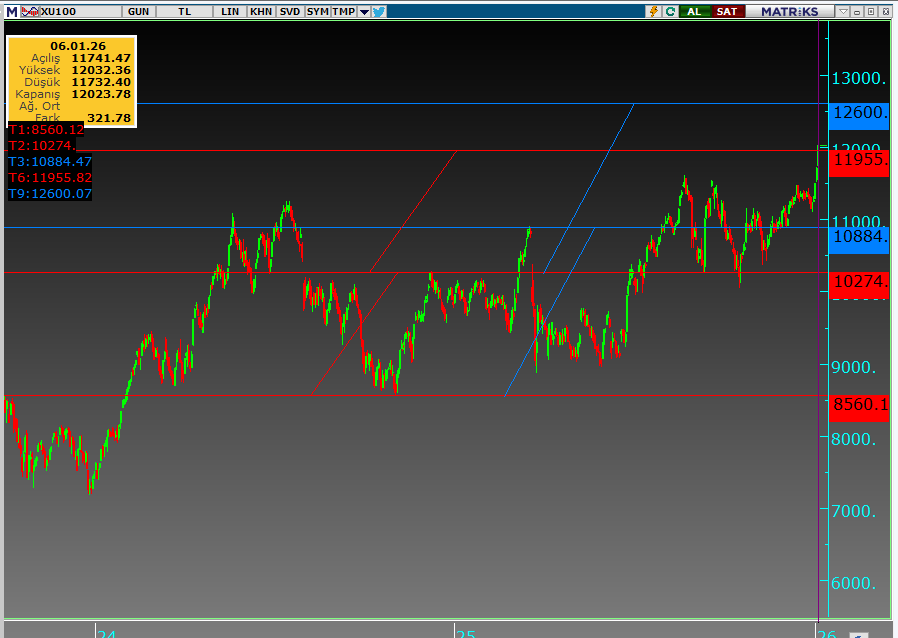Expand the dropdown arrow after TMP
Screen dimensions: 898x638
364,11
